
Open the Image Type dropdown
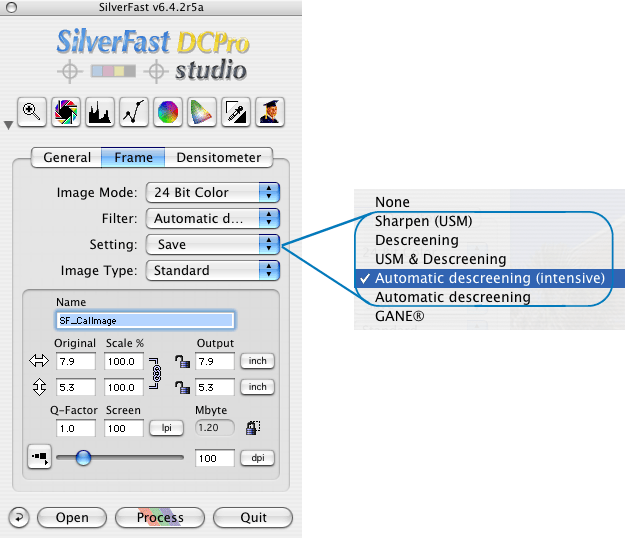[x=212, y=270]
